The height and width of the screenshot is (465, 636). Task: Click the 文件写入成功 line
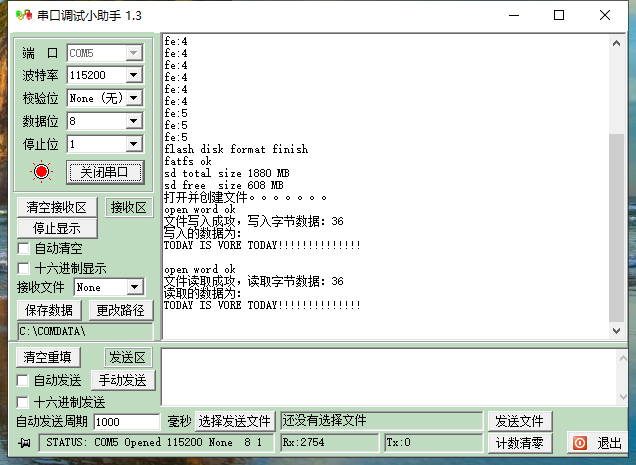(254, 221)
